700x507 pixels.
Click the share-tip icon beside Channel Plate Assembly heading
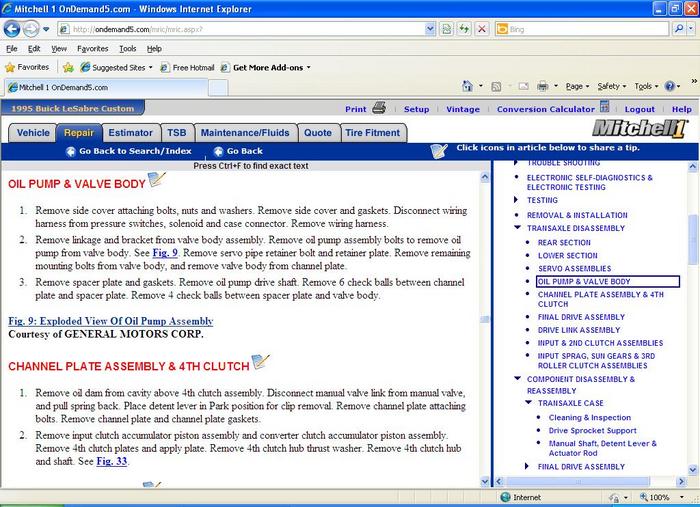coord(261,362)
